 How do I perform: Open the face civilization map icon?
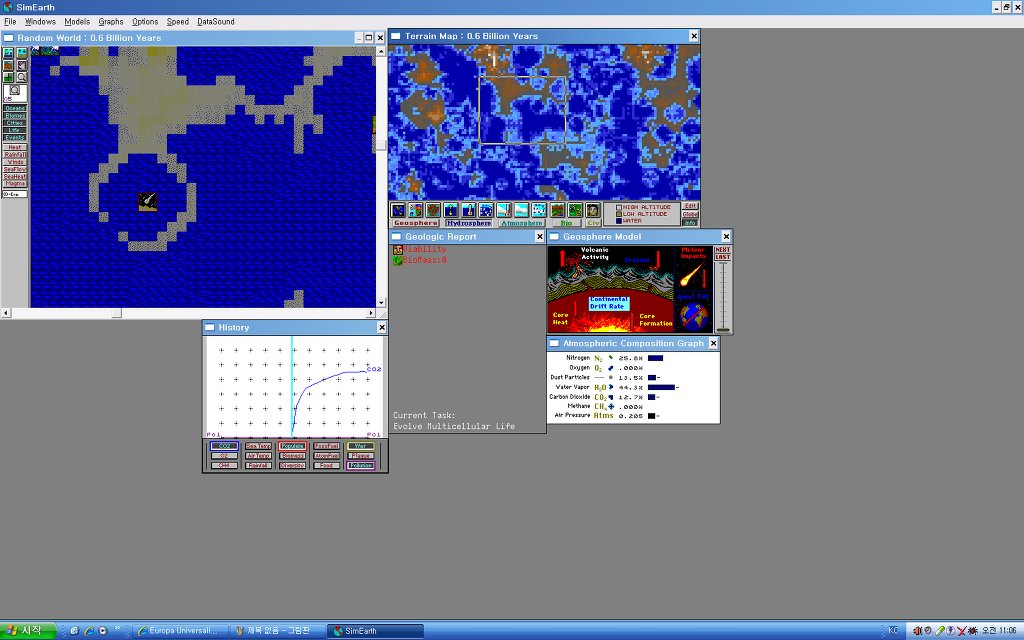[x=592, y=210]
